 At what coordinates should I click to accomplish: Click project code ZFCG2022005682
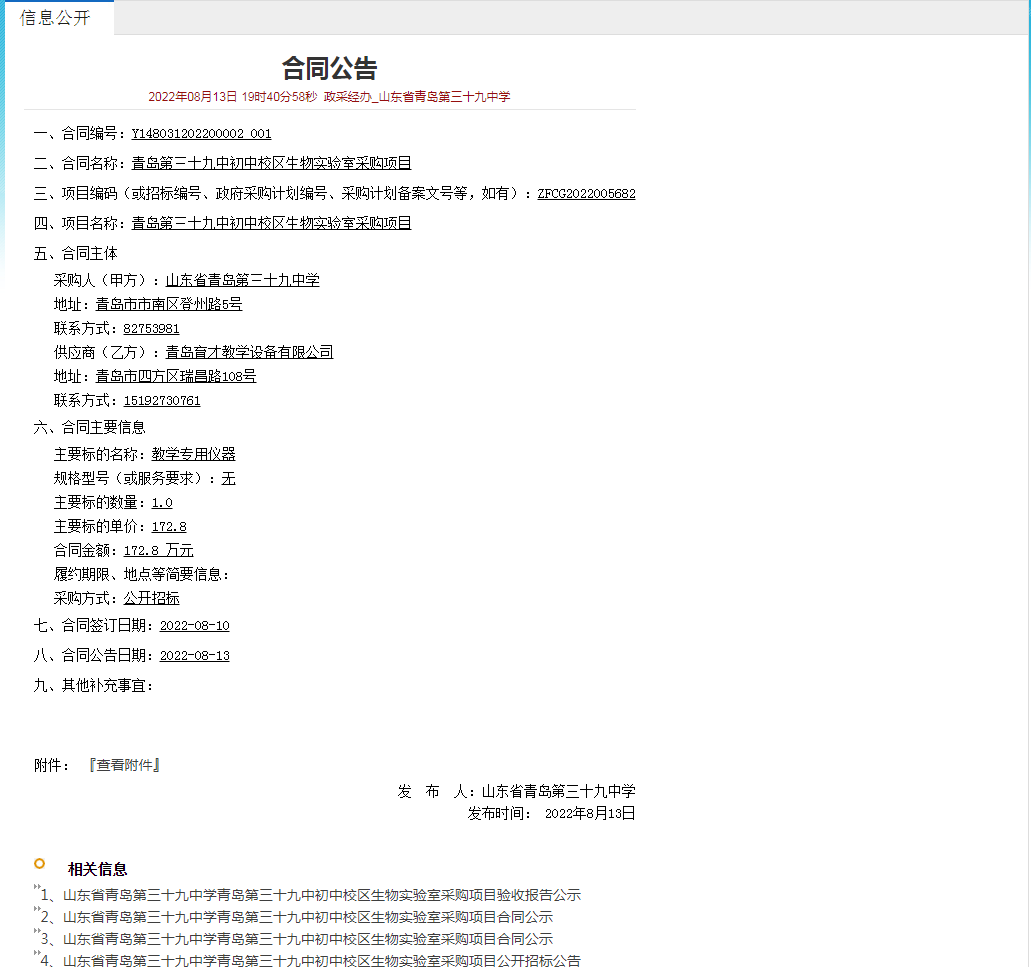[586, 194]
